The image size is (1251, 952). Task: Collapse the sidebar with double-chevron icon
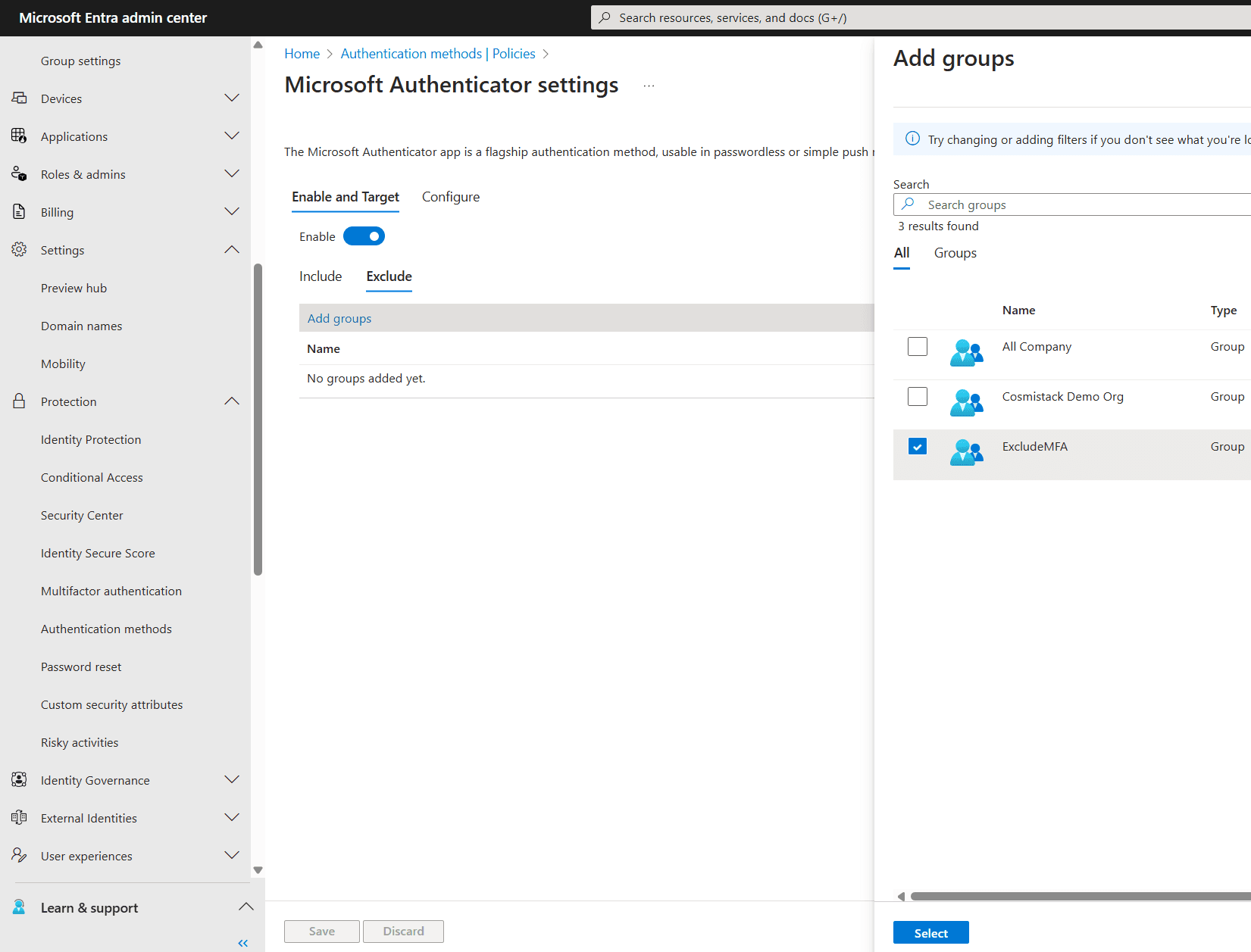click(242, 943)
